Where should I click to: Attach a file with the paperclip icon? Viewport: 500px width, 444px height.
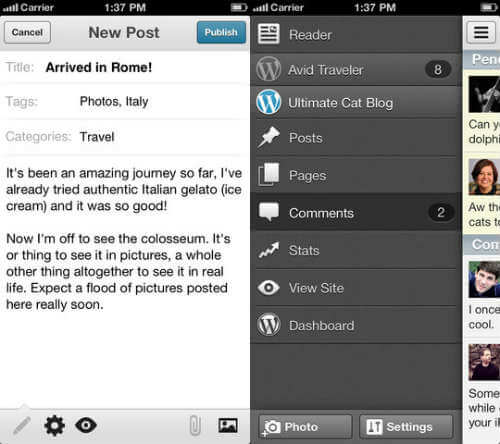(195, 426)
